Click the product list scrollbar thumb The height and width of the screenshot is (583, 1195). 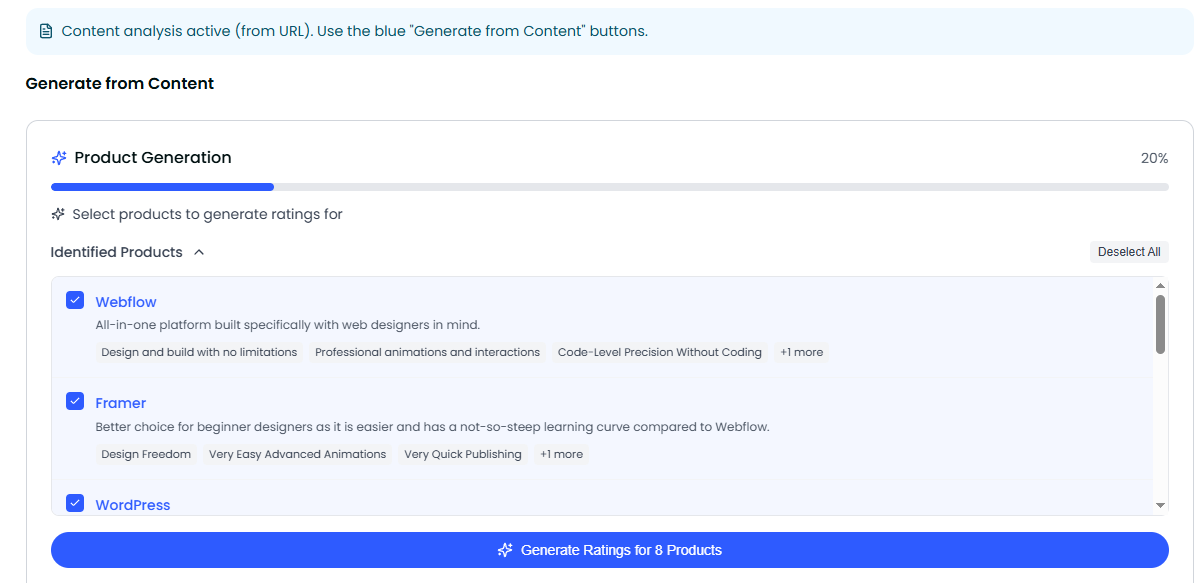(x=1160, y=323)
